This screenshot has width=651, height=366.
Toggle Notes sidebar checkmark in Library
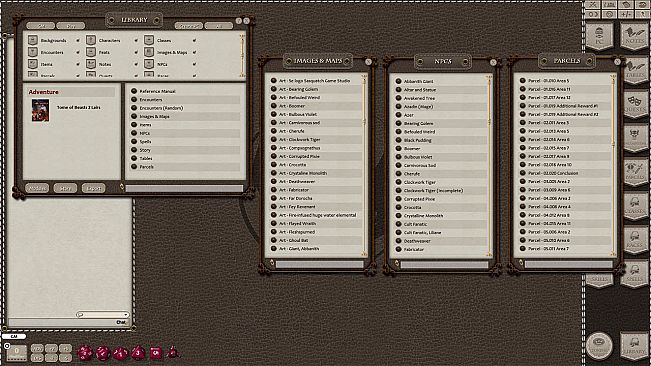click(136, 65)
